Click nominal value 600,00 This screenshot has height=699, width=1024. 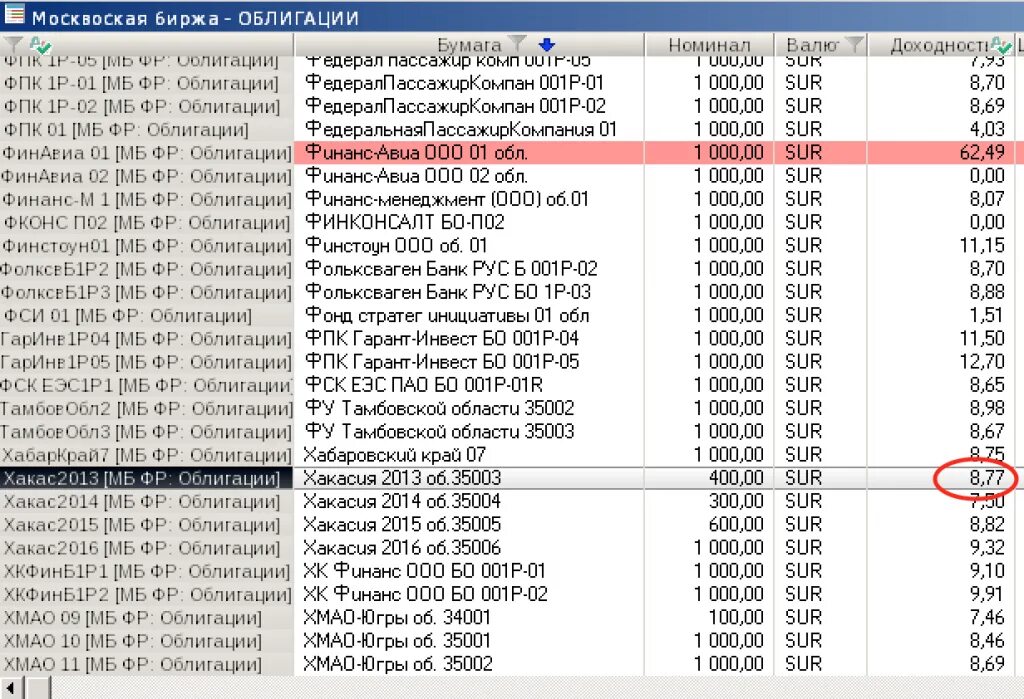tap(736, 525)
